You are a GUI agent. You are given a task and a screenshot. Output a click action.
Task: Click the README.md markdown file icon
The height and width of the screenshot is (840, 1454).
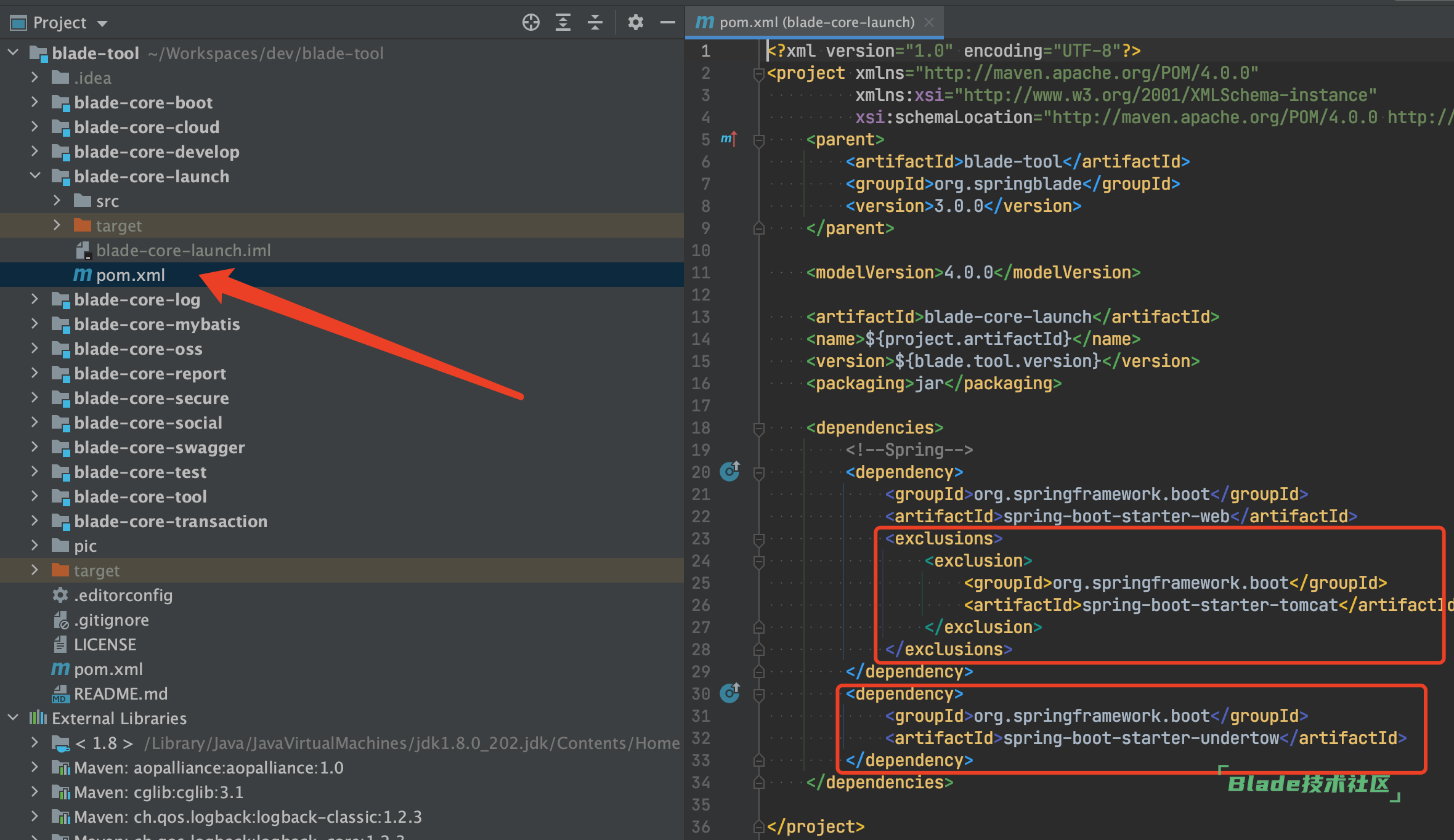coord(60,693)
